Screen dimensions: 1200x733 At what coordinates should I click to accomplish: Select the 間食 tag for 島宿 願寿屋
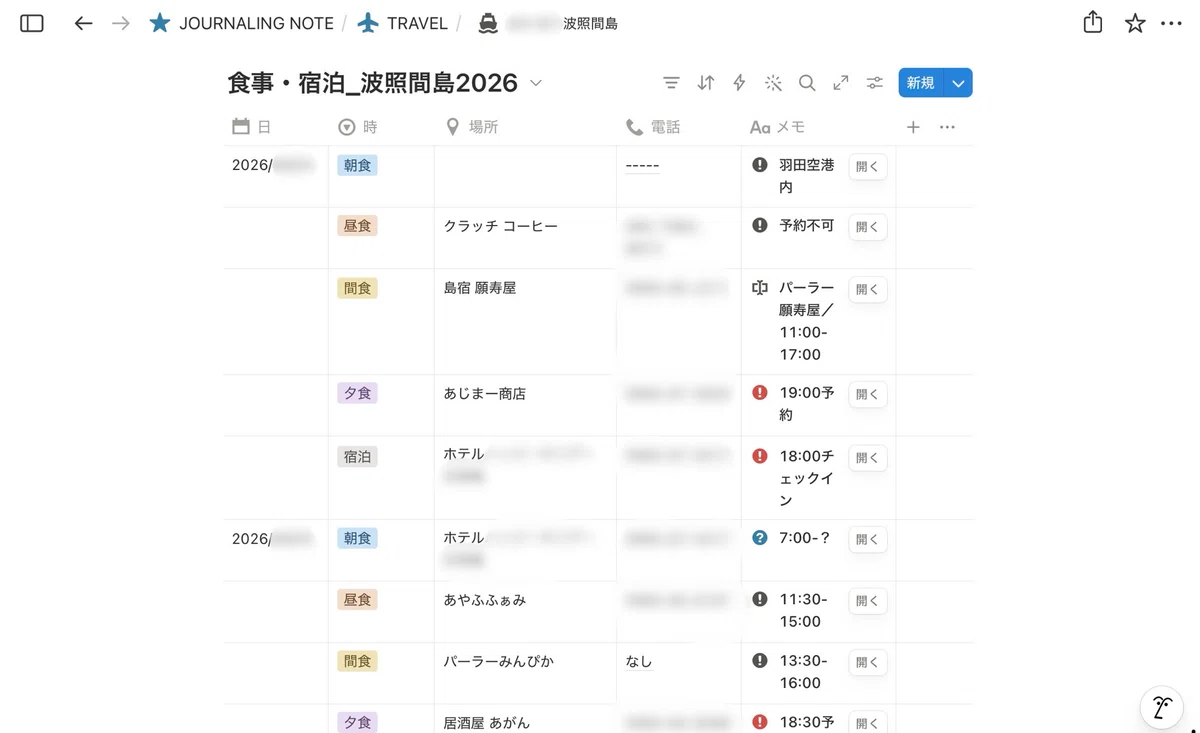[x=357, y=288]
